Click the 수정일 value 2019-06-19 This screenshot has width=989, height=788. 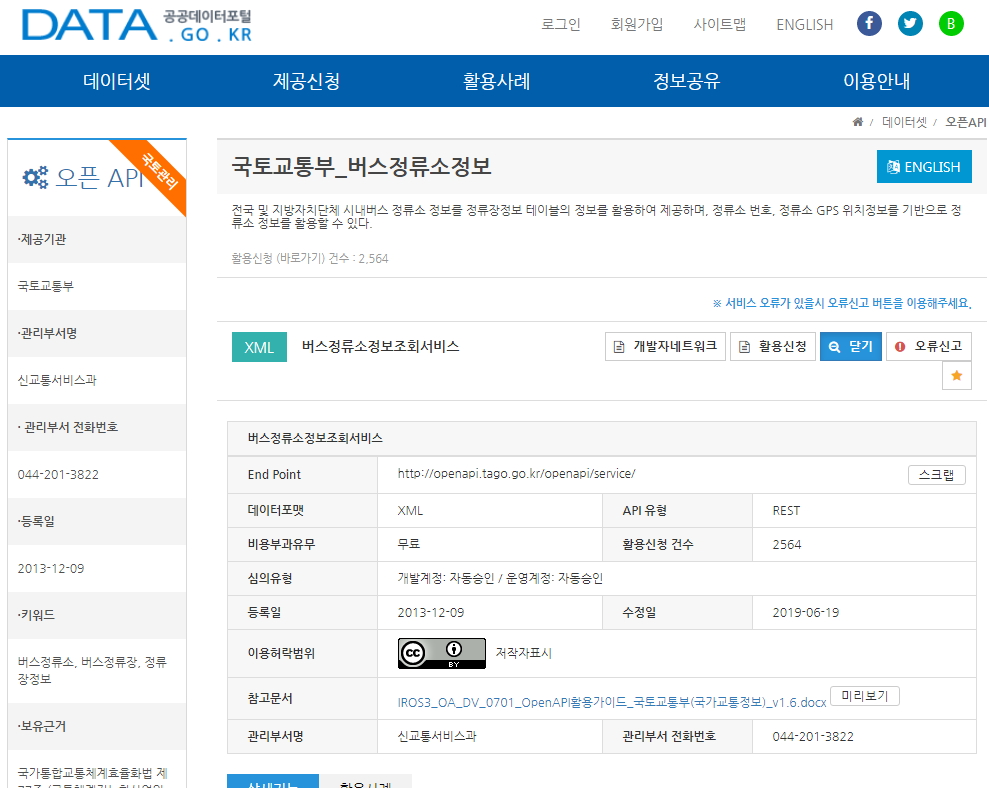click(805, 613)
